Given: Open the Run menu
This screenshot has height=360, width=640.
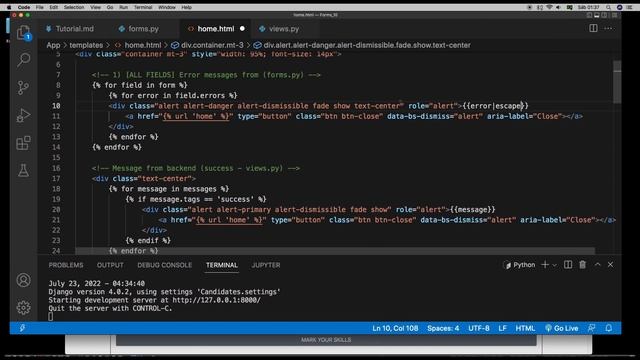Looking at the screenshot, I should click(124, 7).
